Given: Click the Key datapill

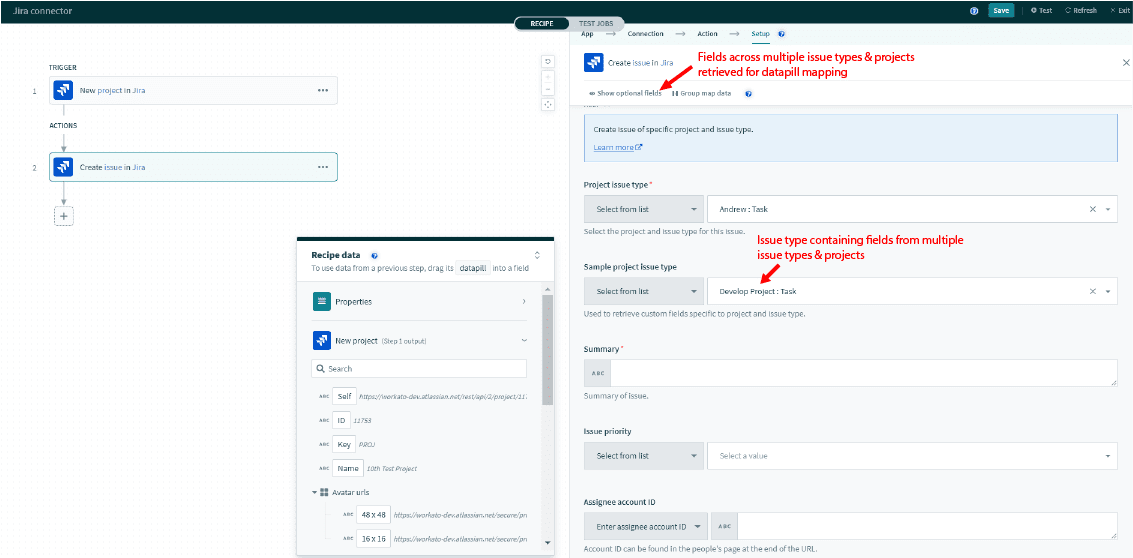Looking at the screenshot, I should (x=344, y=445).
